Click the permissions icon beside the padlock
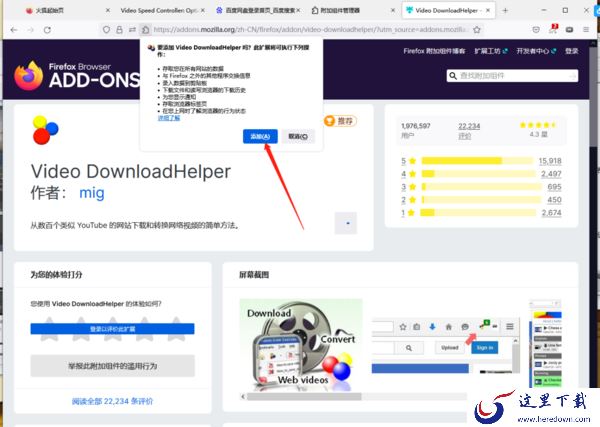 [132, 29]
